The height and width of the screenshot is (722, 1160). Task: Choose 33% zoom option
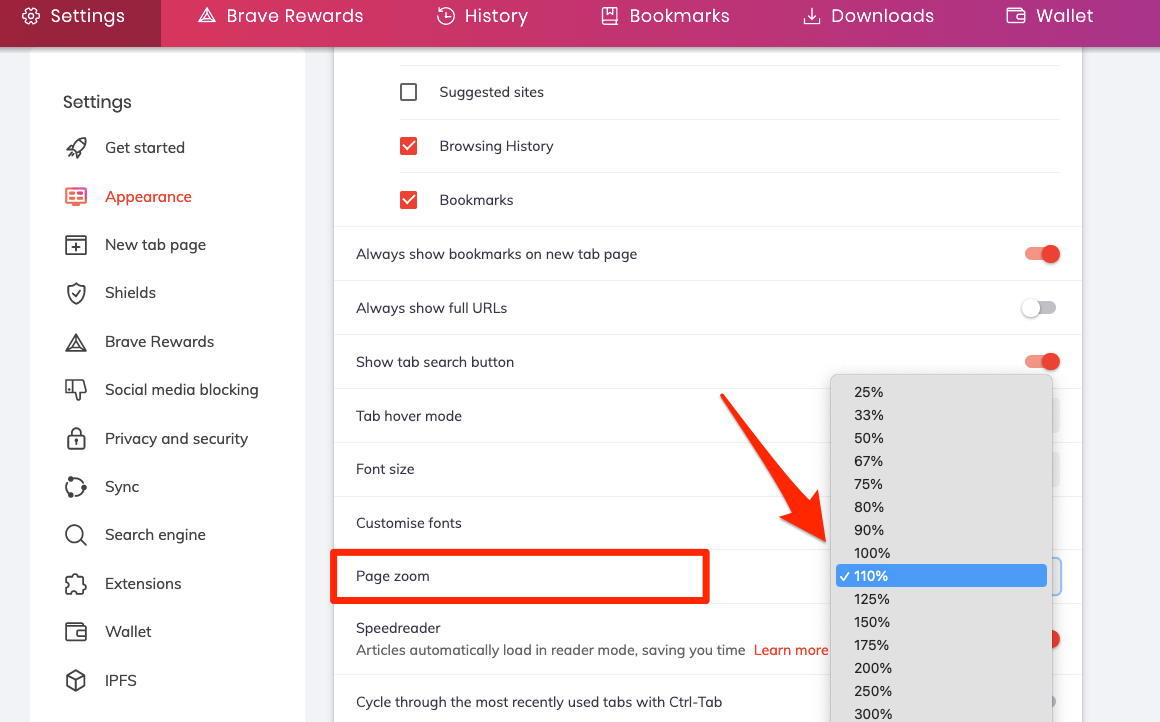click(x=941, y=415)
